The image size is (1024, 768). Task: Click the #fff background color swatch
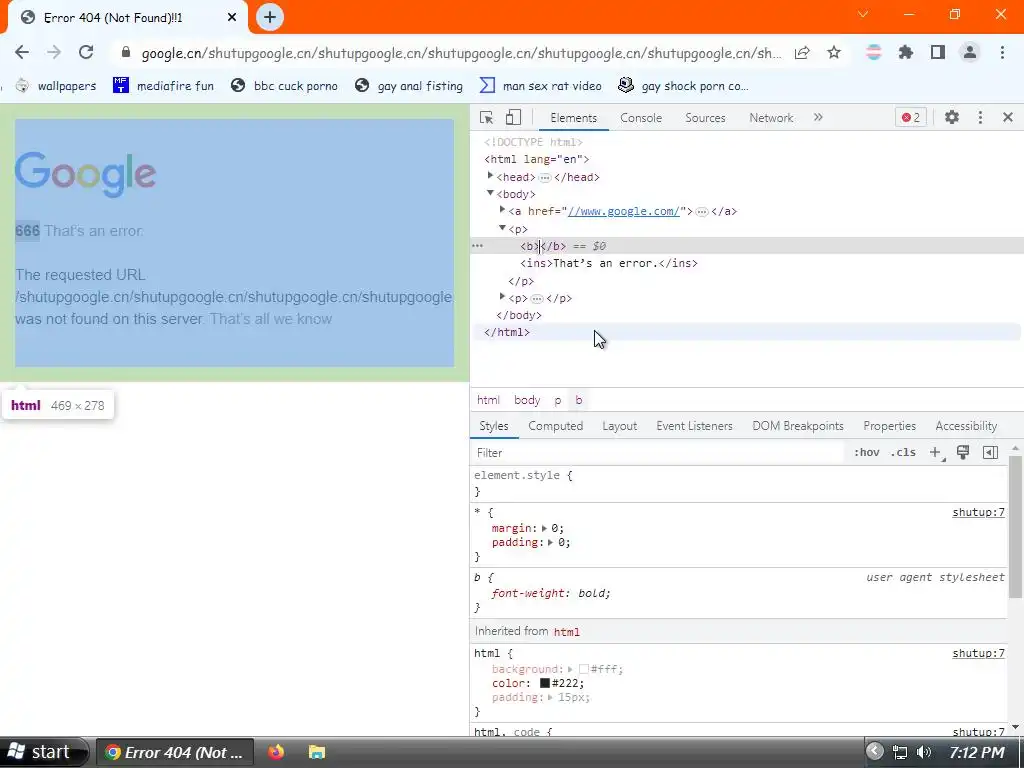(x=584, y=669)
